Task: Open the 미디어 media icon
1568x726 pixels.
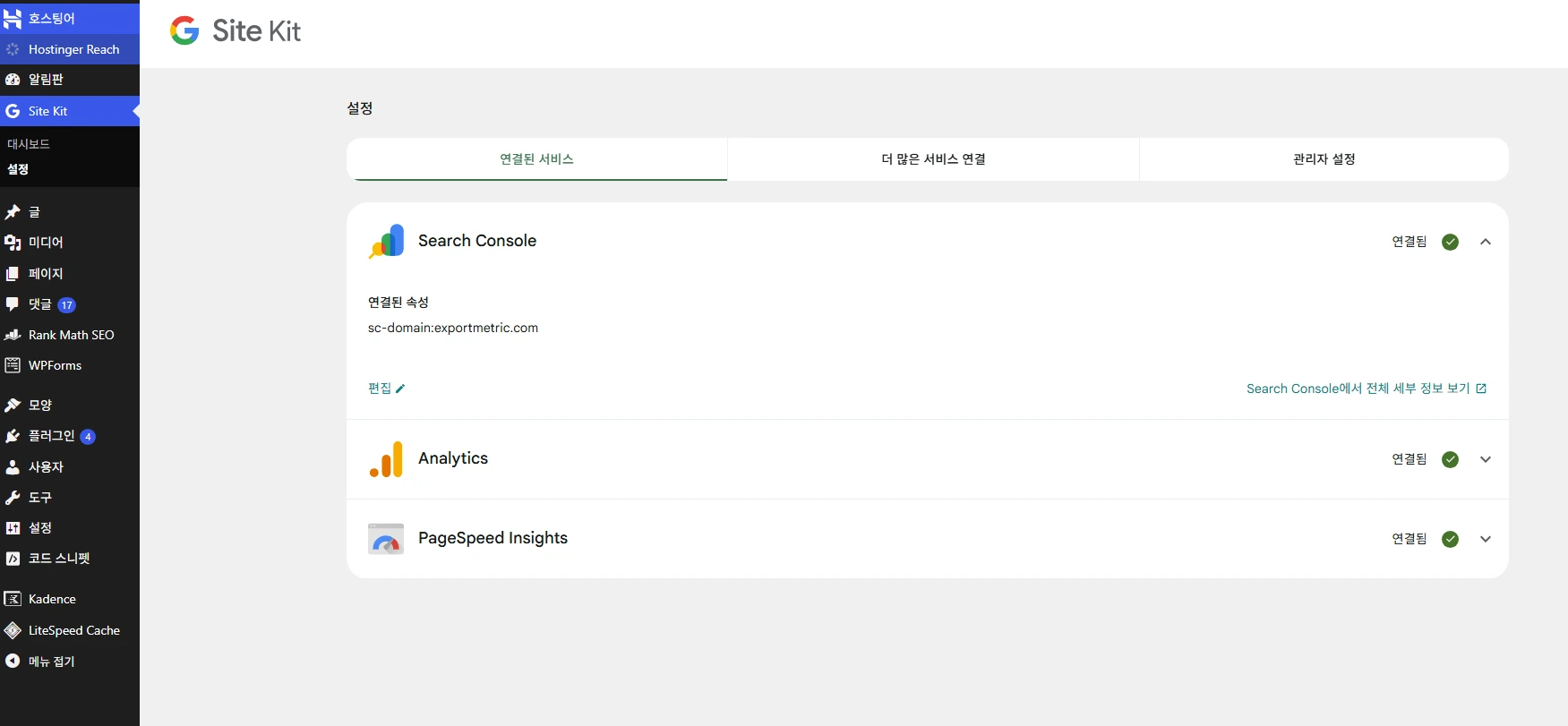Action: pos(13,243)
